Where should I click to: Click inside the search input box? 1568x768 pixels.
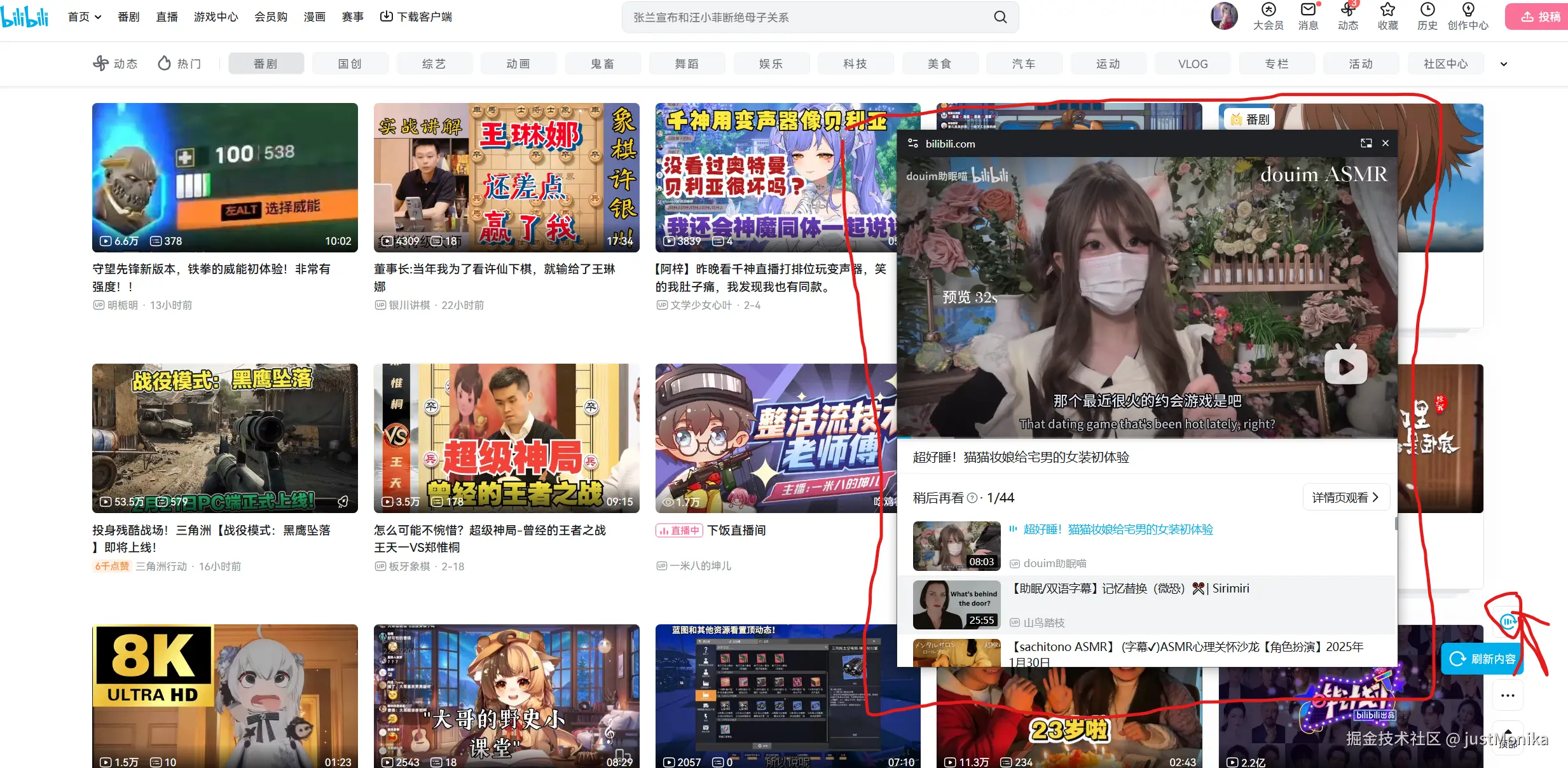coord(795,17)
